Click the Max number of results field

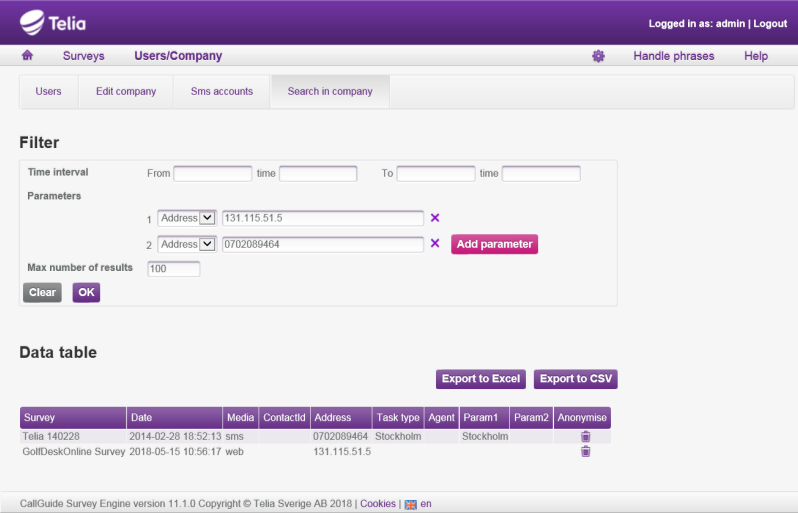click(174, 269)
